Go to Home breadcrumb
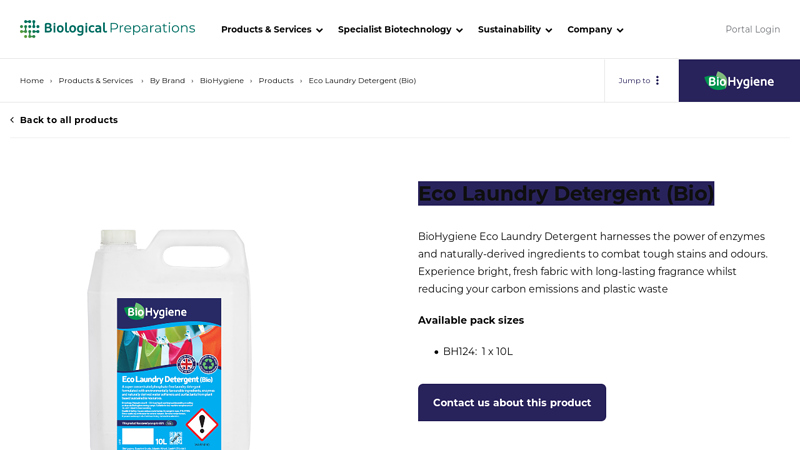Image resolution: width=800 pixels, height=450 pixels. tap(32, 81)
